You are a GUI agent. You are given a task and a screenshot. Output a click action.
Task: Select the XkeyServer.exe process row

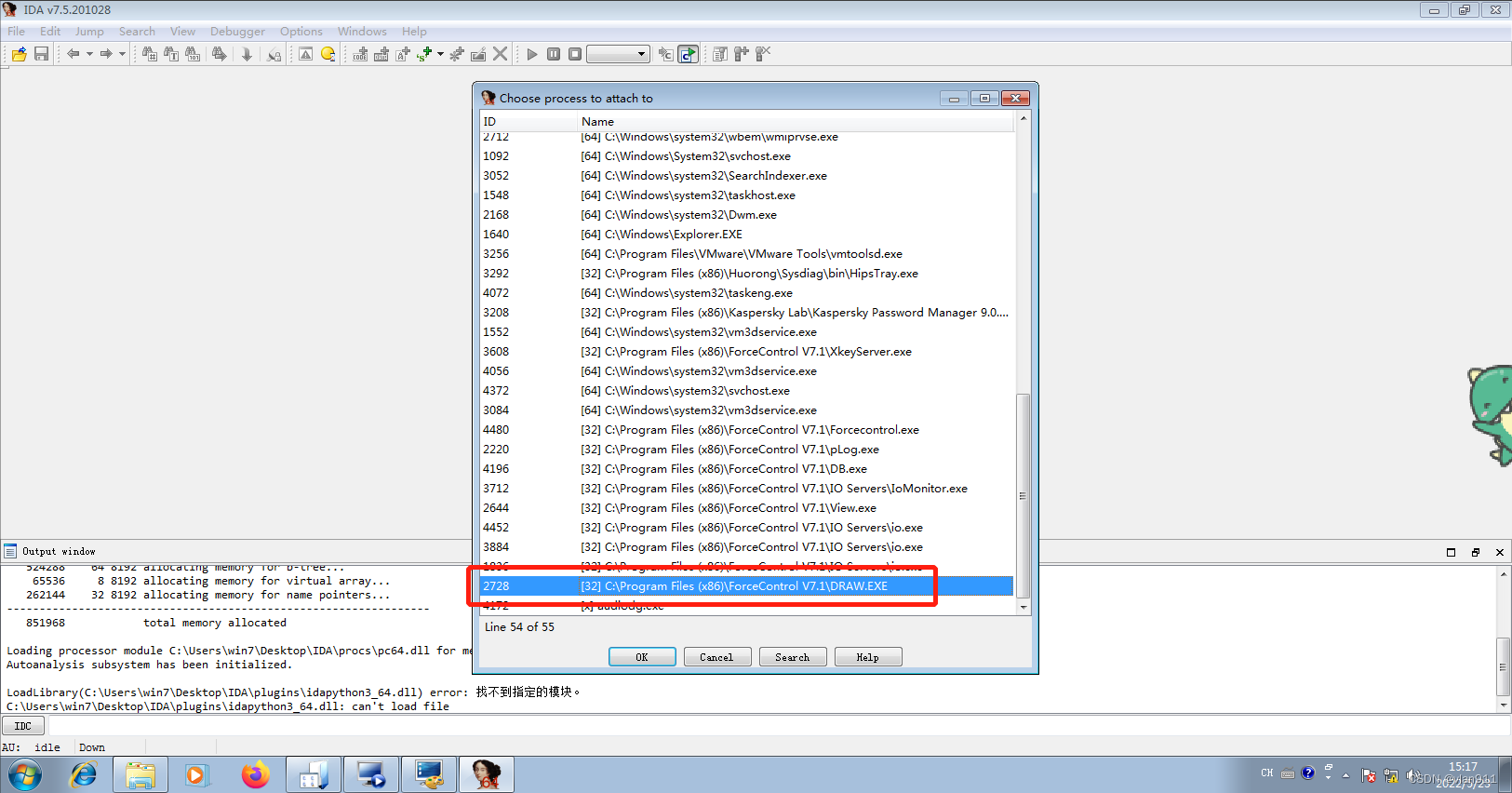[x=746, y=352]
